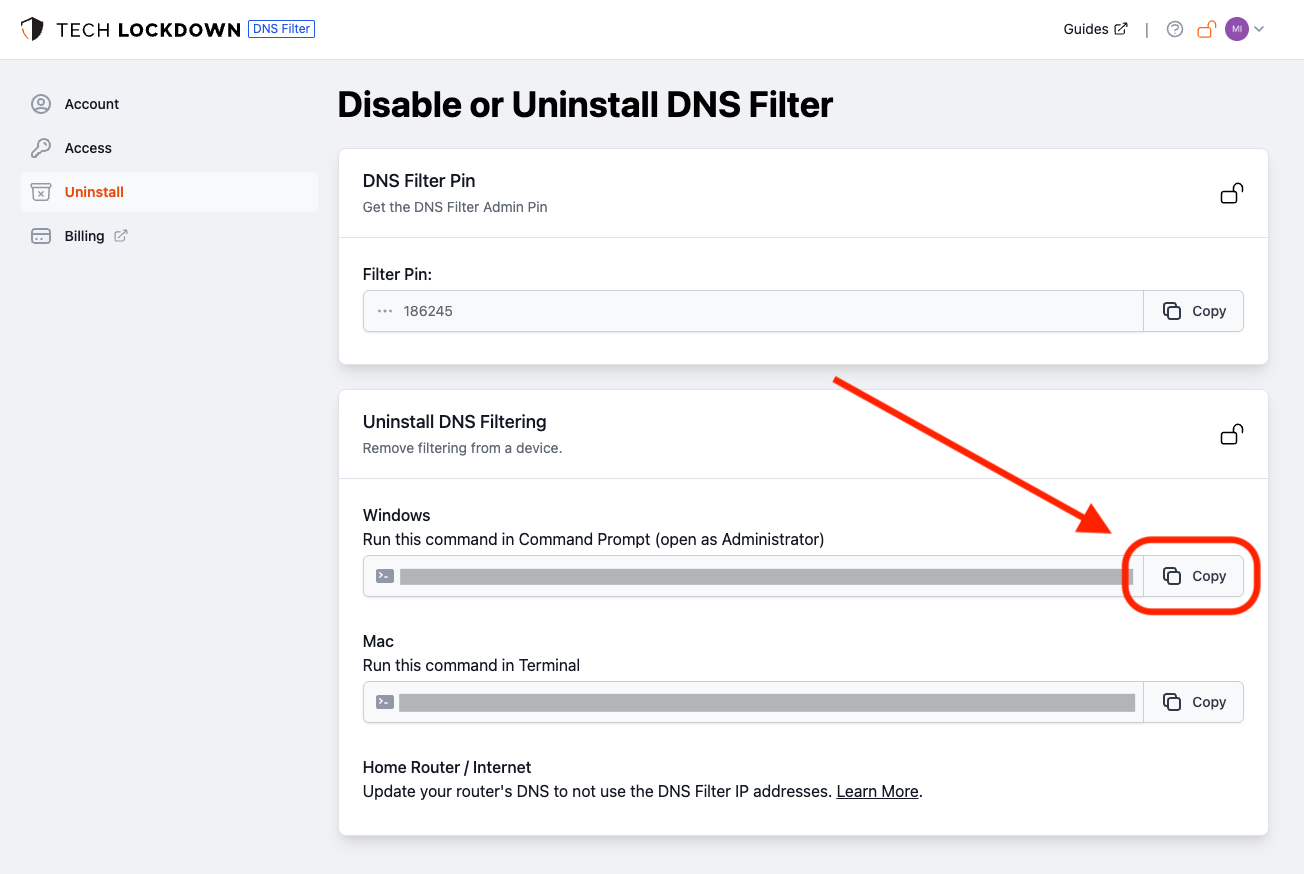Toggle the lock on Uninstall DNS Filtering card
This screenshot has height=874, width=1304.
pos(1232,434)
